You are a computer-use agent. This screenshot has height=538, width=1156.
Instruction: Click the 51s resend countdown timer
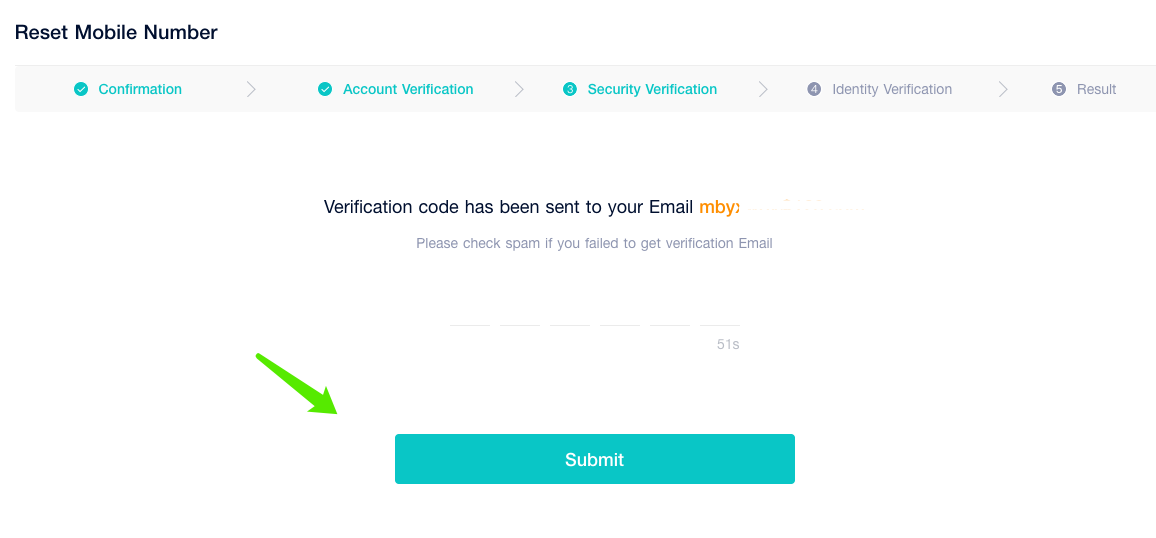(x=728, y=344)
